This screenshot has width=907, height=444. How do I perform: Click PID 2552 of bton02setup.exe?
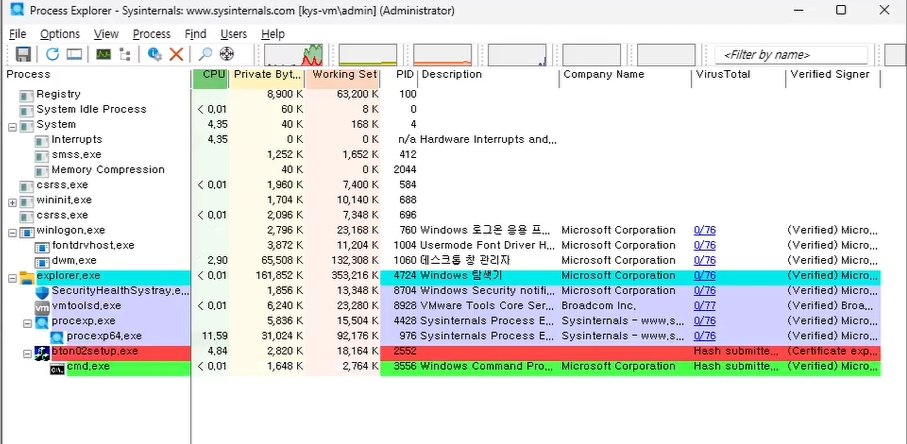point(404,351)
